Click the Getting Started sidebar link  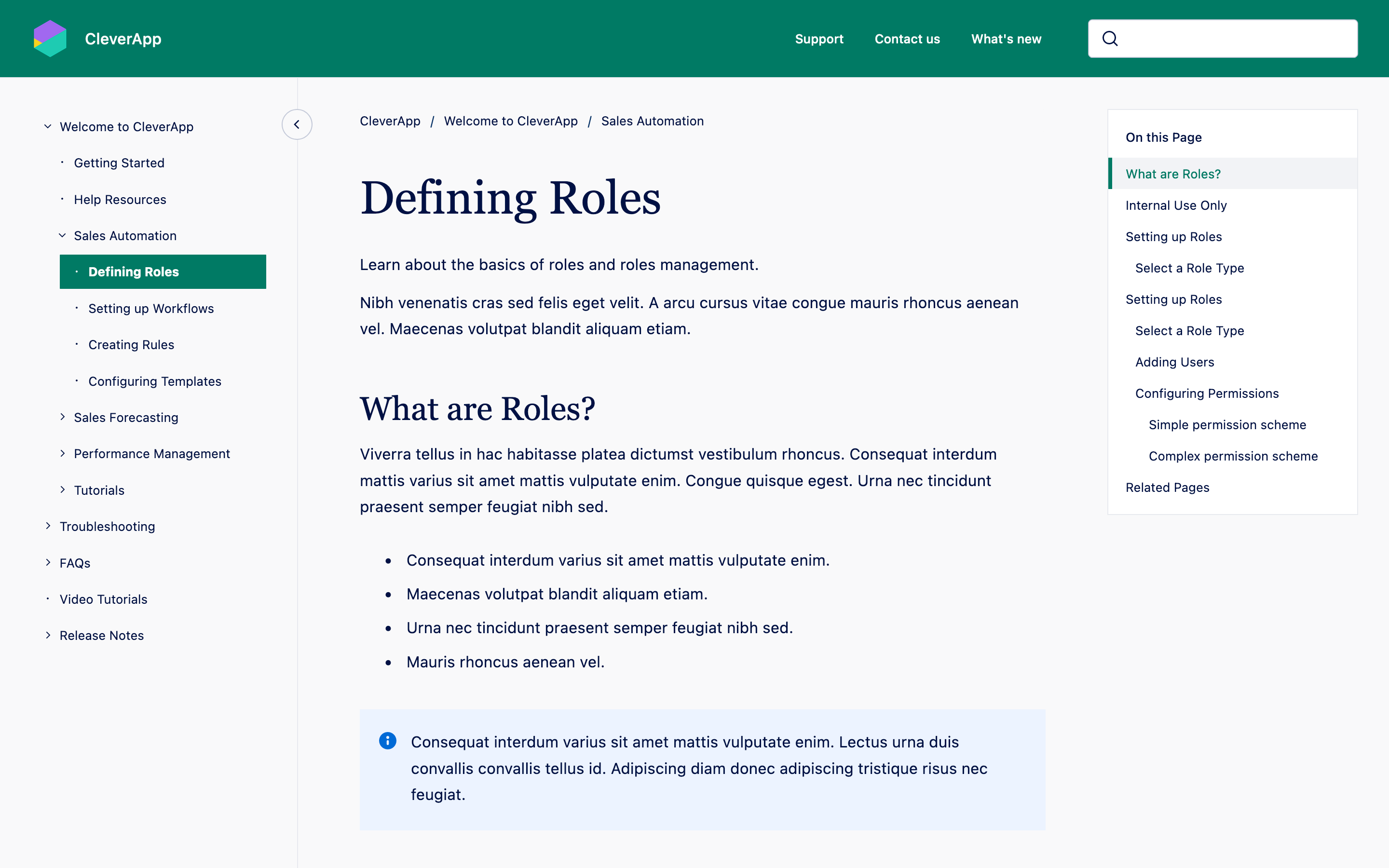(119, 163)
